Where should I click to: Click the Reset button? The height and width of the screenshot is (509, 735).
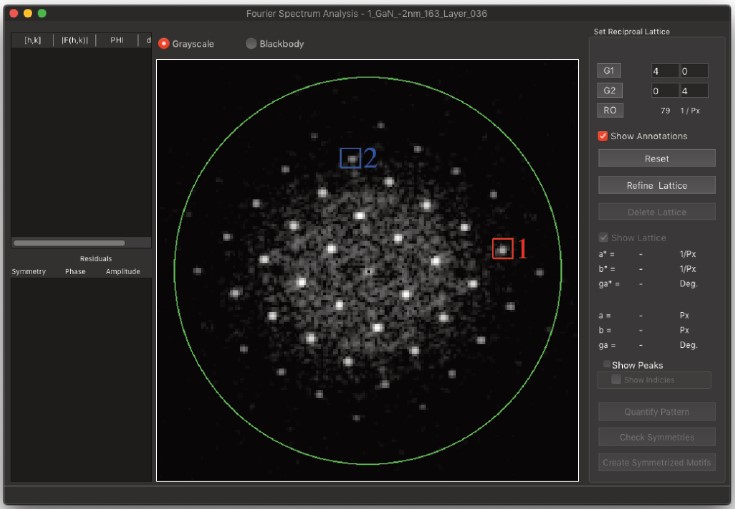click(x=656, y=158)
